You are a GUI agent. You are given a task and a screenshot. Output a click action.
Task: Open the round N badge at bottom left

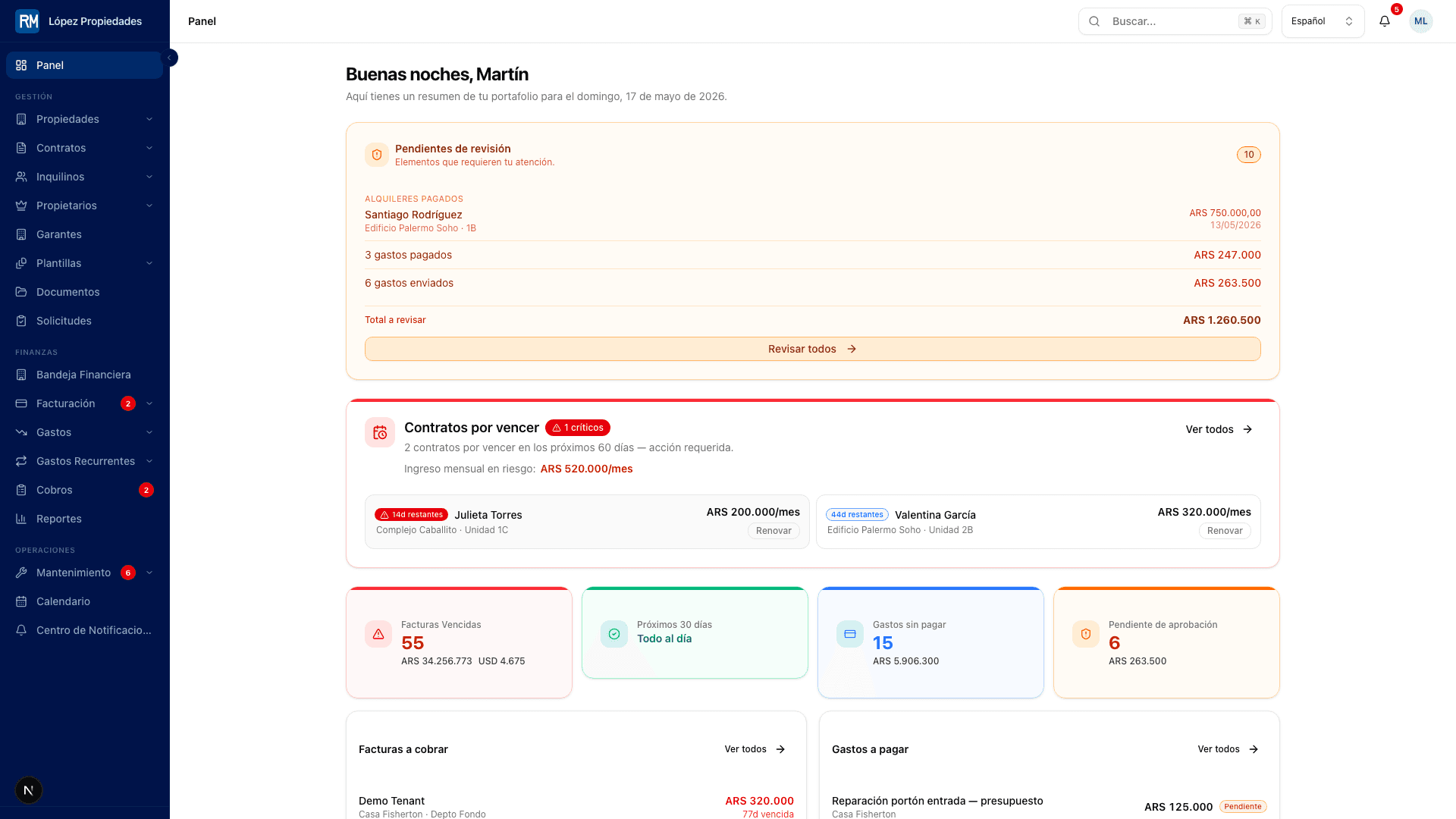click(x=29, y=790)
